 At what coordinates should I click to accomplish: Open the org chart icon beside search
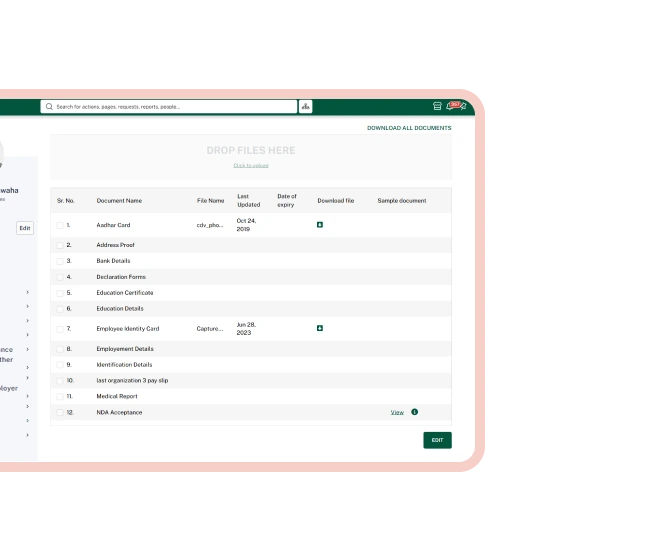[305, 106]
